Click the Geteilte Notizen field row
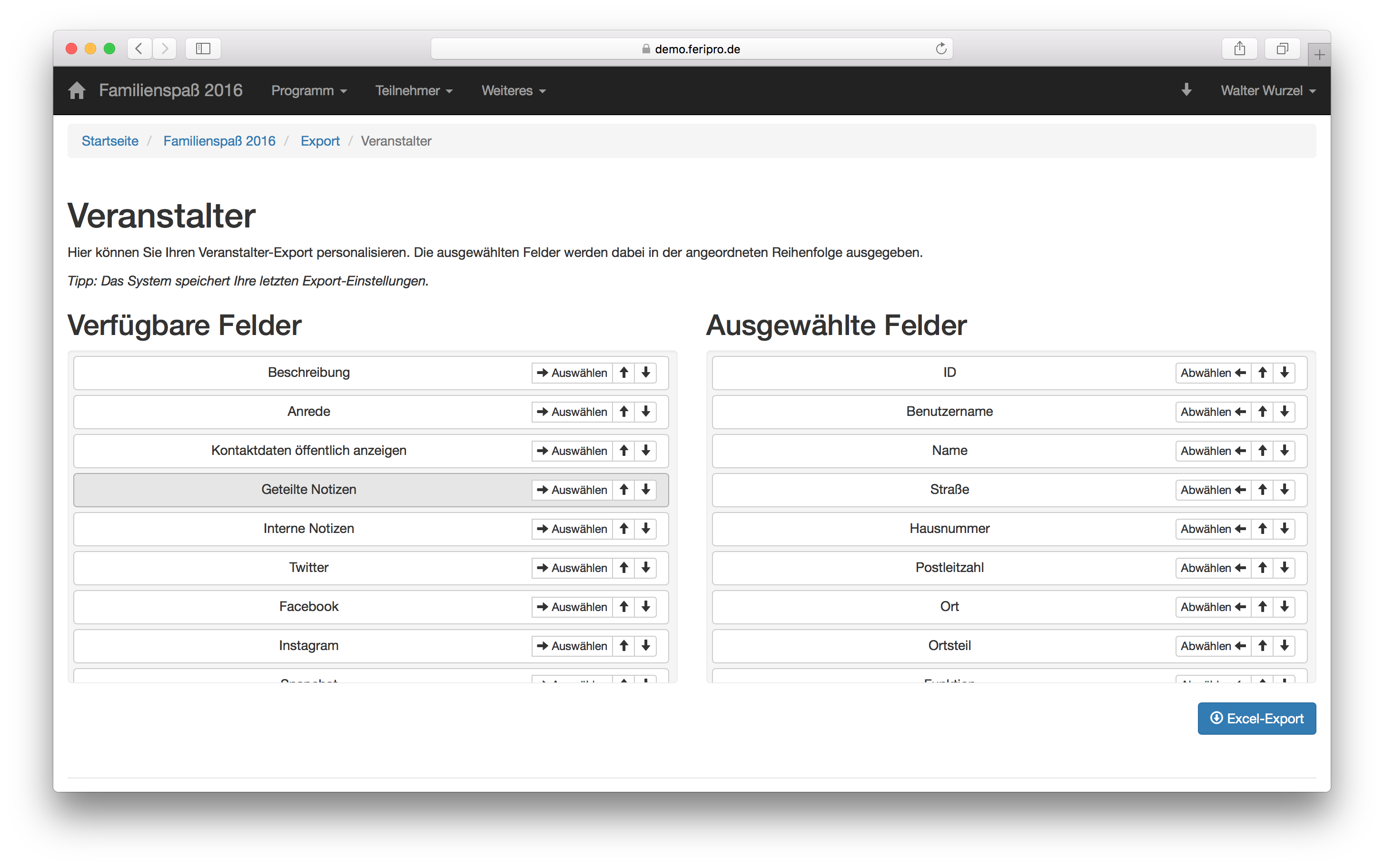Image resolution: width=1384 pixels, height=868 pixels. (308, 490)
